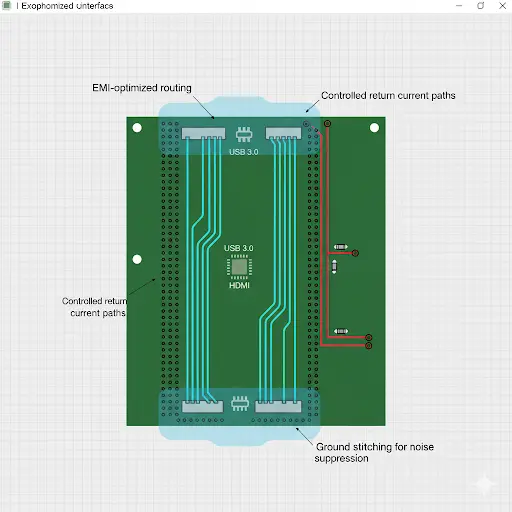
Task: Click 'Ground stitching for noise suppression' label
Action: [374, 452]
